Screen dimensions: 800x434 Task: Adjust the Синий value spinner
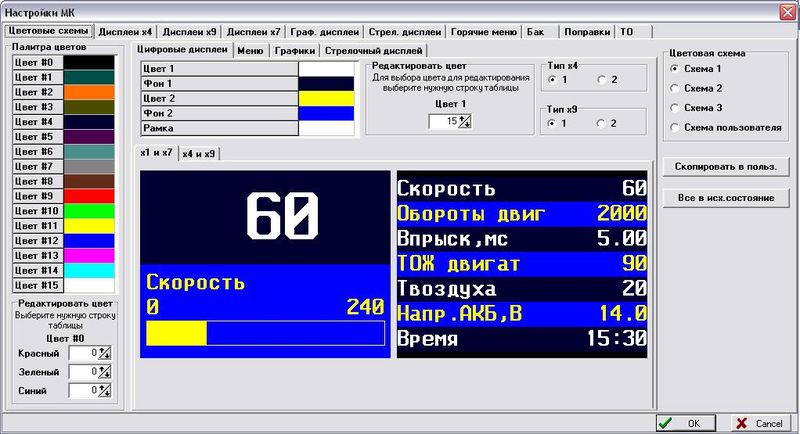click(103, 392)
